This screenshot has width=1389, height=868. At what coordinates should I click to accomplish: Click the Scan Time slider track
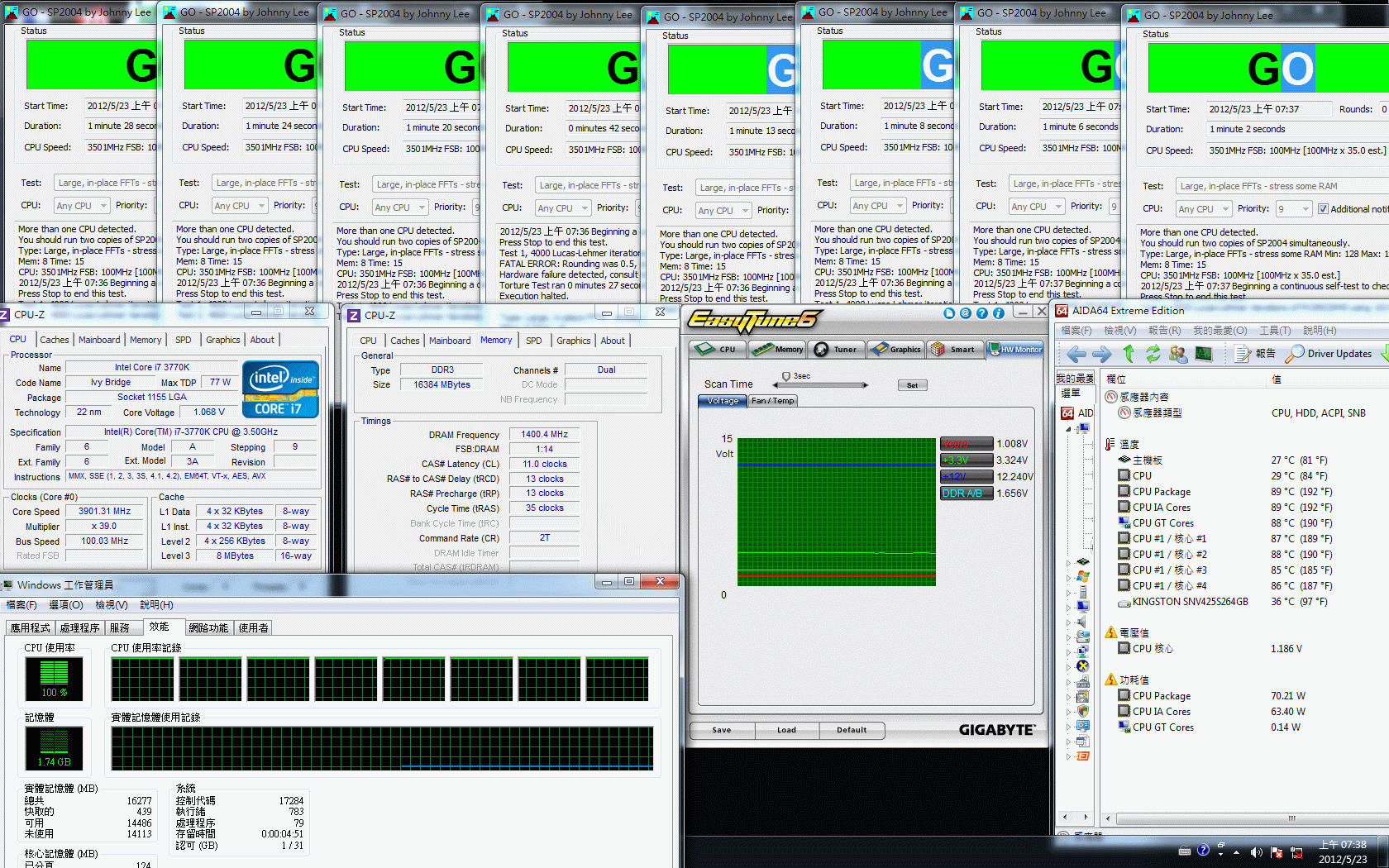tap(822, 385)
